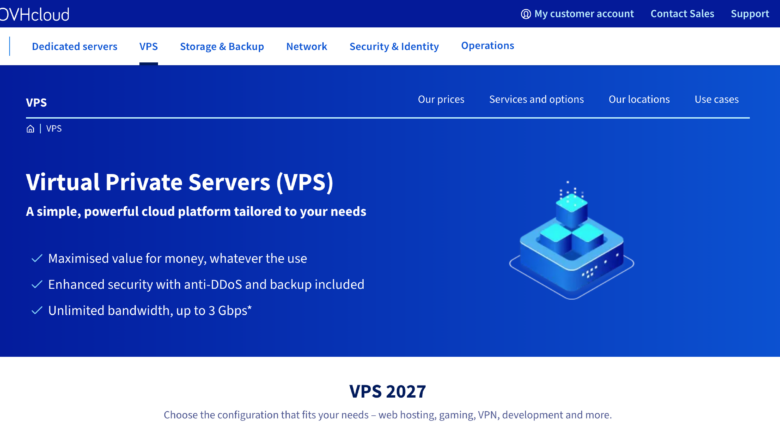Image resolution: width=780 pixels, height=440 pixels.
Task: Click 'Enhanced security with anti-DDoS and backup included'
Action: coord(206,284)
